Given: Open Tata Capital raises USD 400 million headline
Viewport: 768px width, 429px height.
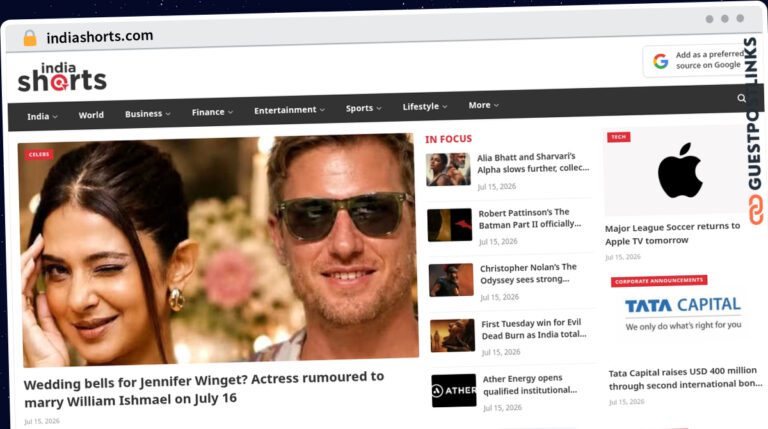Looking at the screenshot, I should [685, 379].
